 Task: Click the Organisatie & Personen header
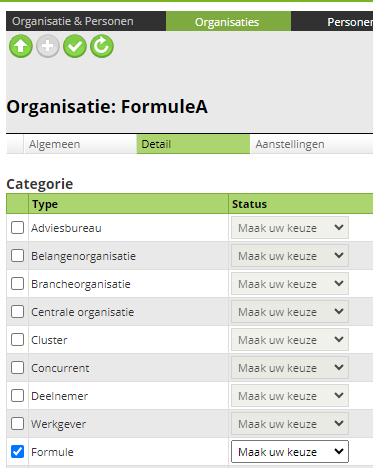(x=73, y=21)
